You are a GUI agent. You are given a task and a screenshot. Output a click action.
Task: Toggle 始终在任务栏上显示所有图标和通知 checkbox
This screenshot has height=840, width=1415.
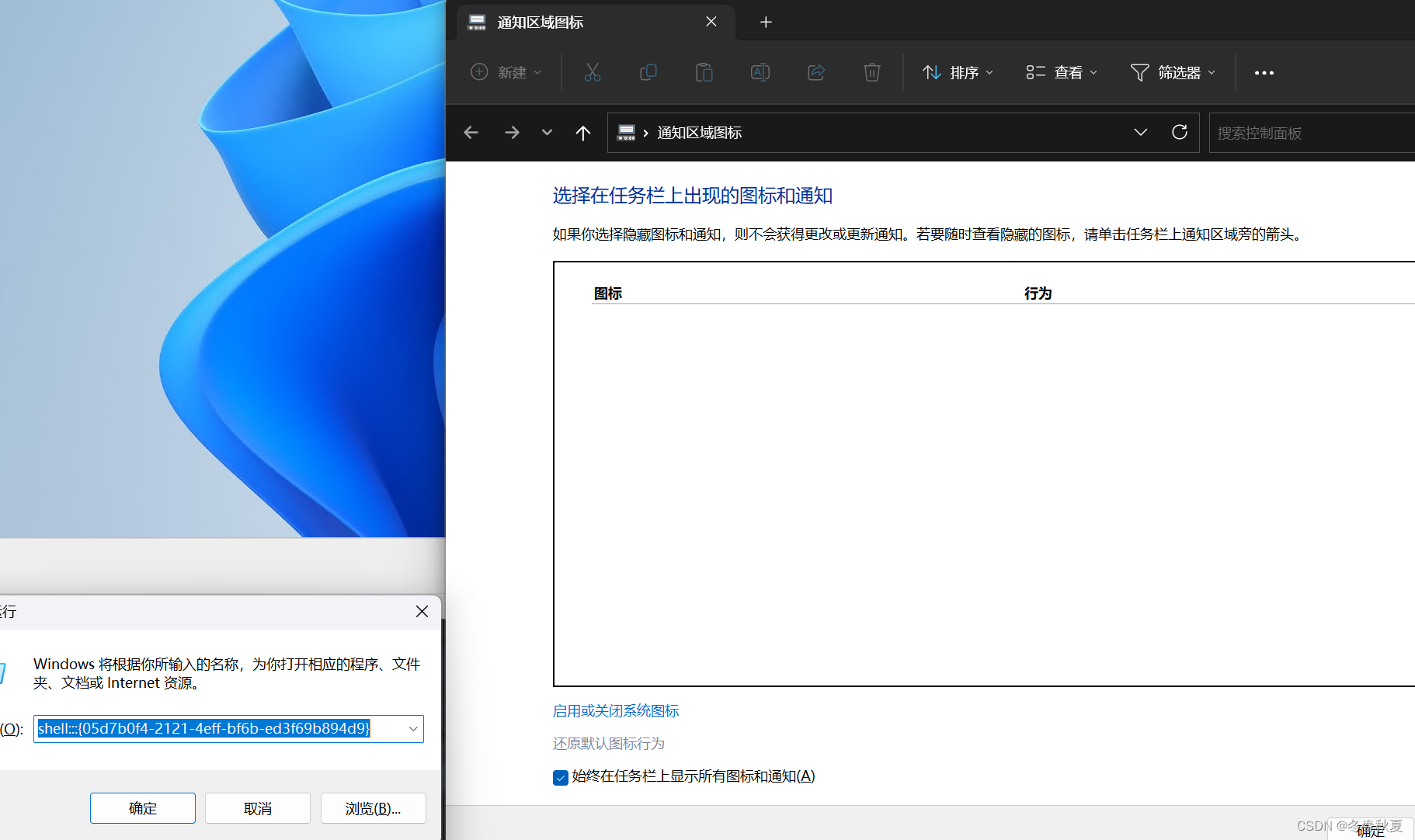561,777
